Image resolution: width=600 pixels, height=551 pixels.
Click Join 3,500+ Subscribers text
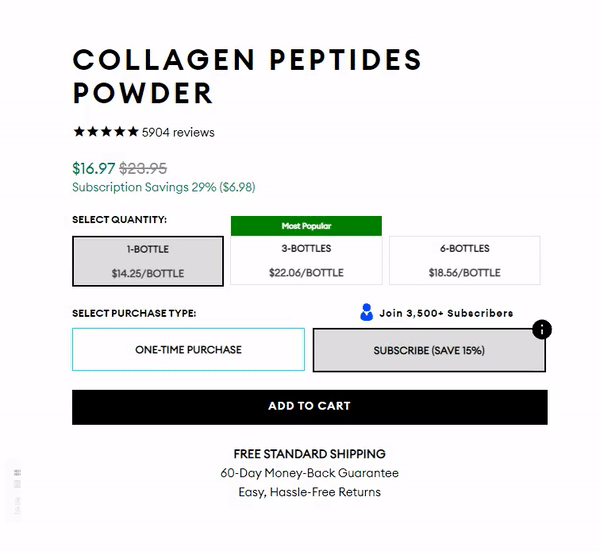coord(446,313)
